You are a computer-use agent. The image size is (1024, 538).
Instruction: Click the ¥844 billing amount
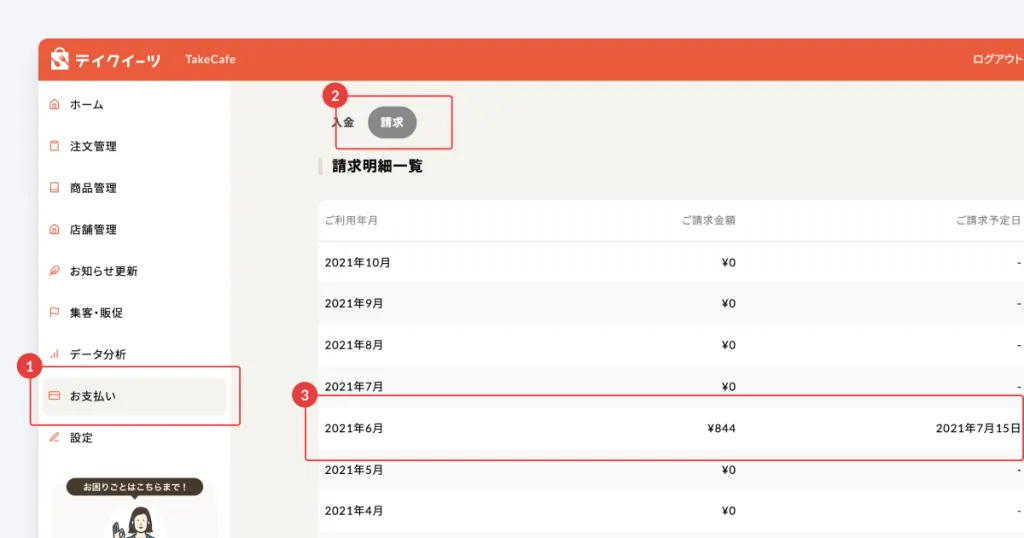(x=721, y=428)
